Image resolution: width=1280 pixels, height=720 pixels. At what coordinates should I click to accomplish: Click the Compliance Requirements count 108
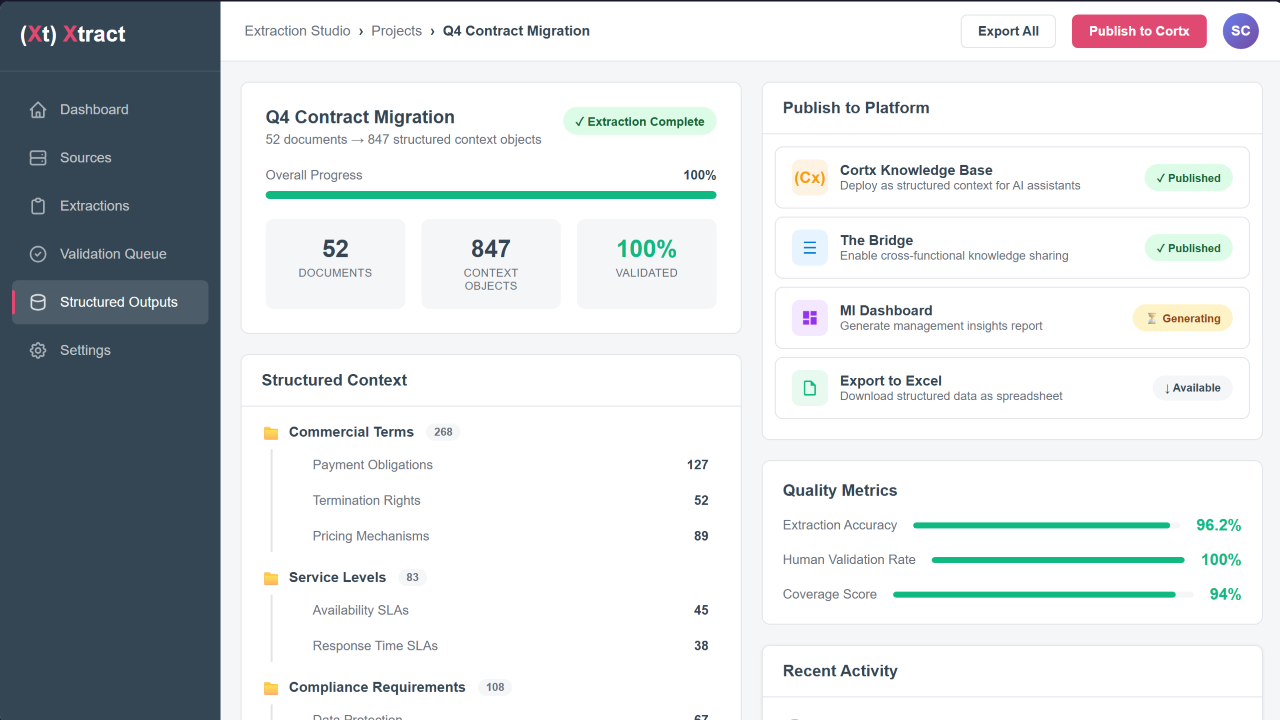[495, 688]
